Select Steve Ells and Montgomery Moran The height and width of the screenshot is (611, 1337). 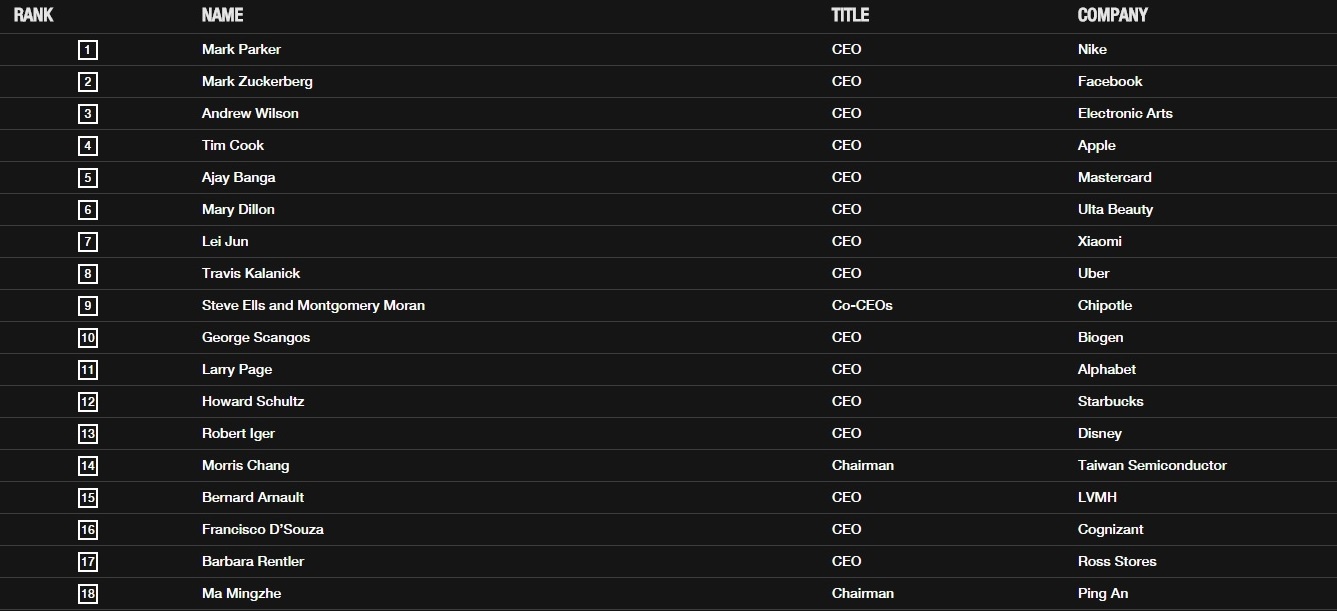(x=313, y=305)
